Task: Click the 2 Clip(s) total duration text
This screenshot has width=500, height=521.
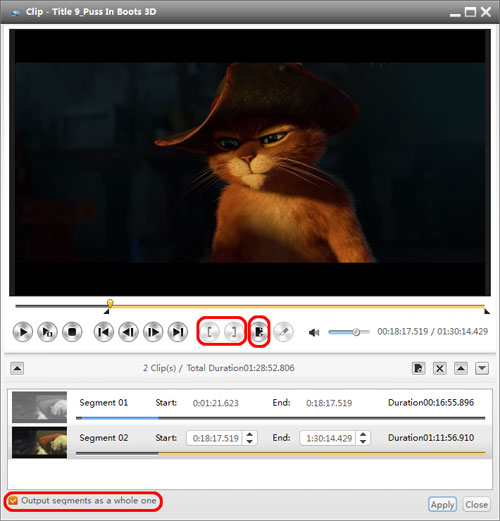Action: tap(219, 368)
